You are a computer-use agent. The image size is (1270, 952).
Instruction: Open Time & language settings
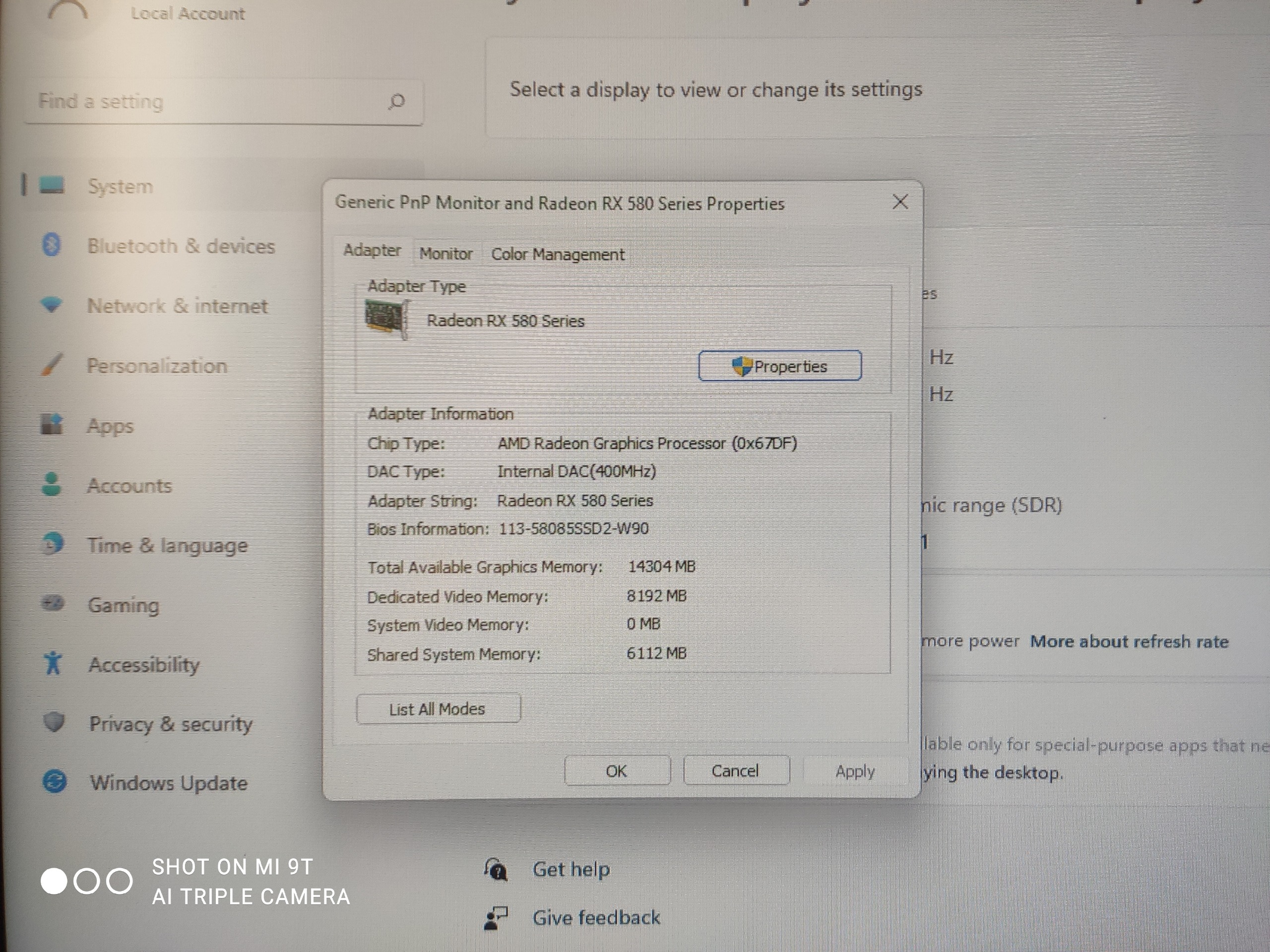point(167,545)
